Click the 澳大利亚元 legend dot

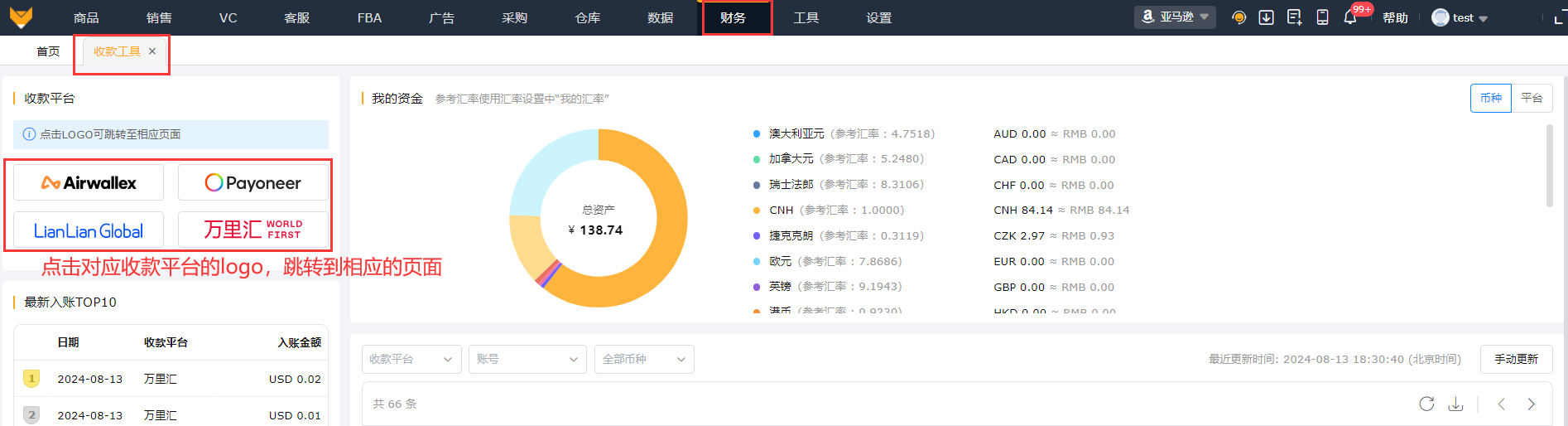757,133
